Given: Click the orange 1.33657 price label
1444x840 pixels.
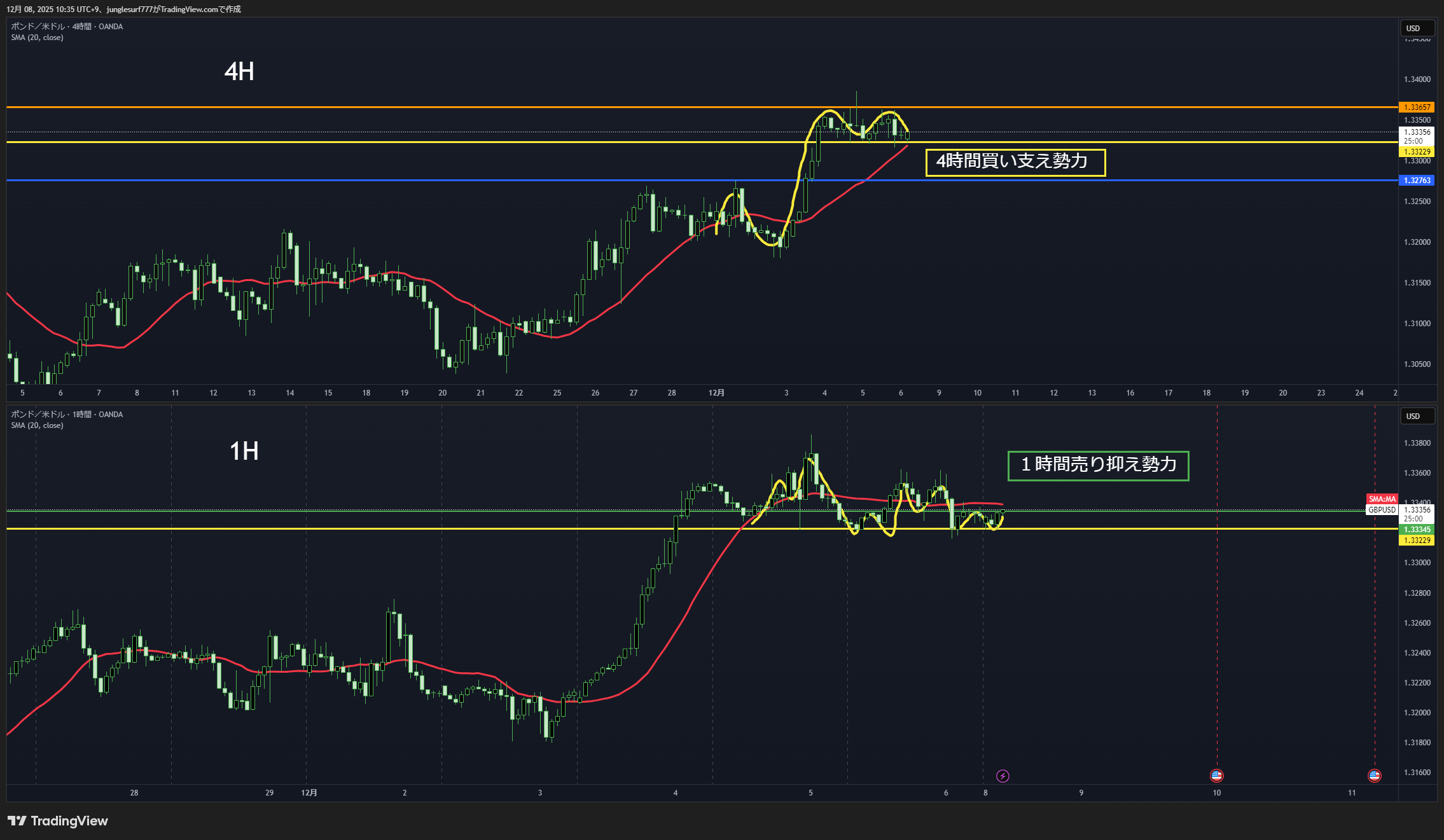Looking at the screenshot, I should 1417,107.
